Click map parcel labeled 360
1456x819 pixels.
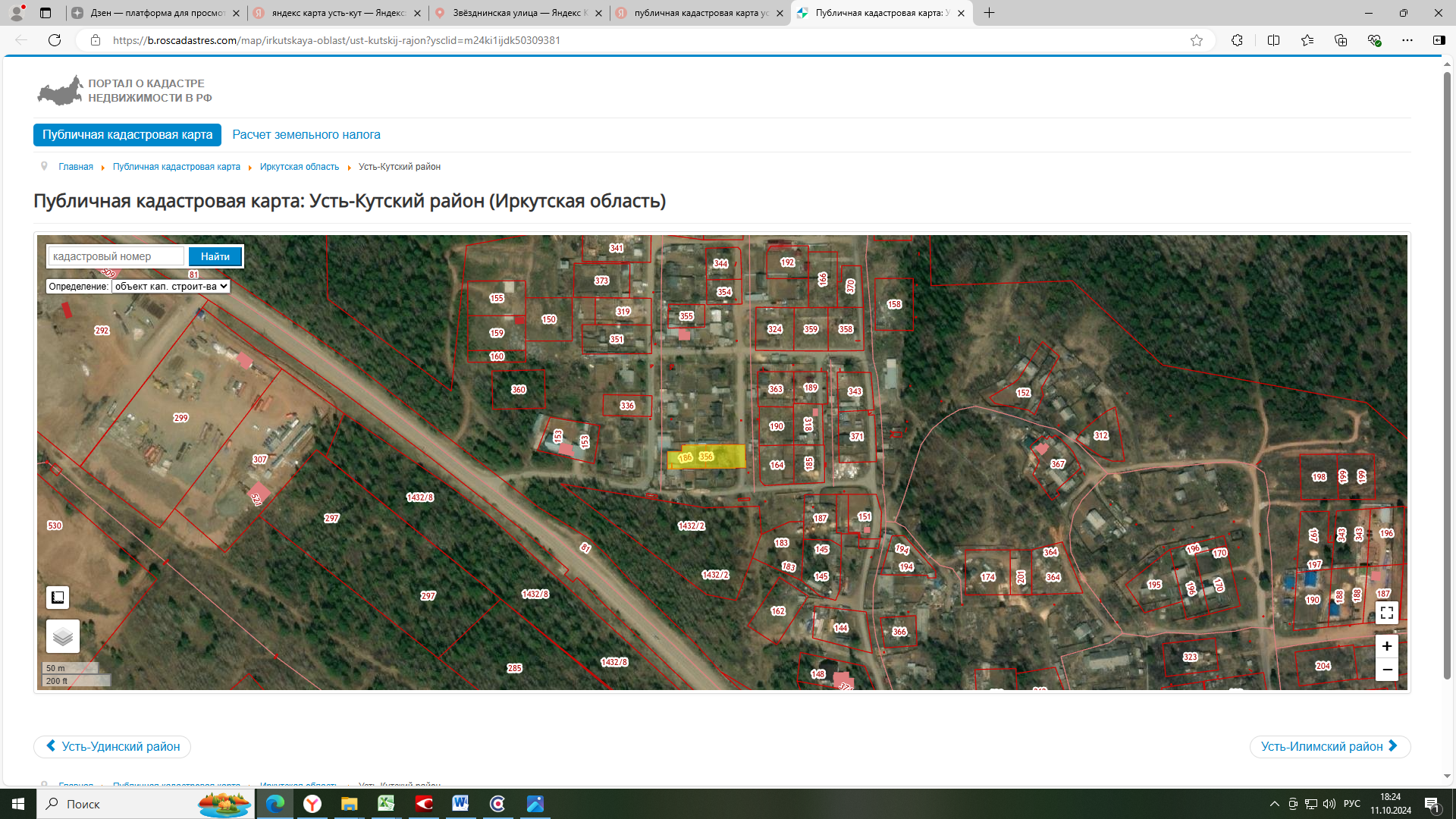click(519, 390)
